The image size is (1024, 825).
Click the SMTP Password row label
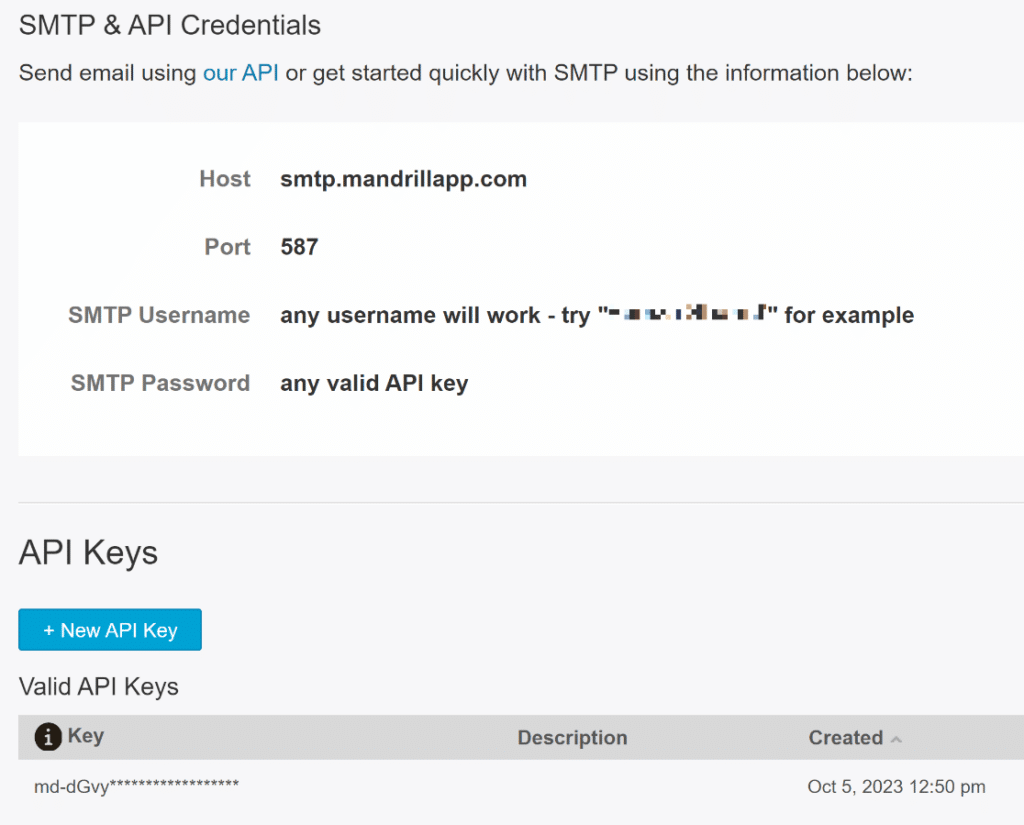pos(160,382)
